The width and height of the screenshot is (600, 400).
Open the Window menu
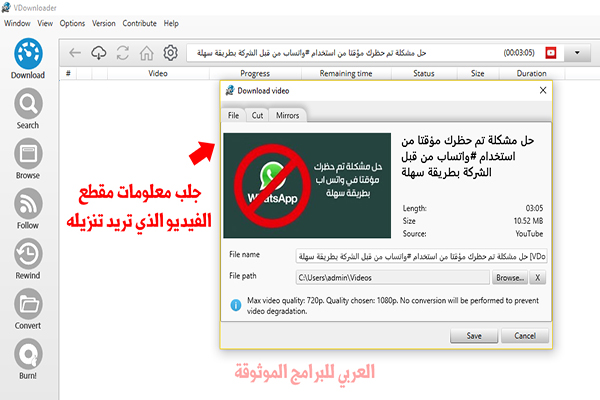(17, 23)
